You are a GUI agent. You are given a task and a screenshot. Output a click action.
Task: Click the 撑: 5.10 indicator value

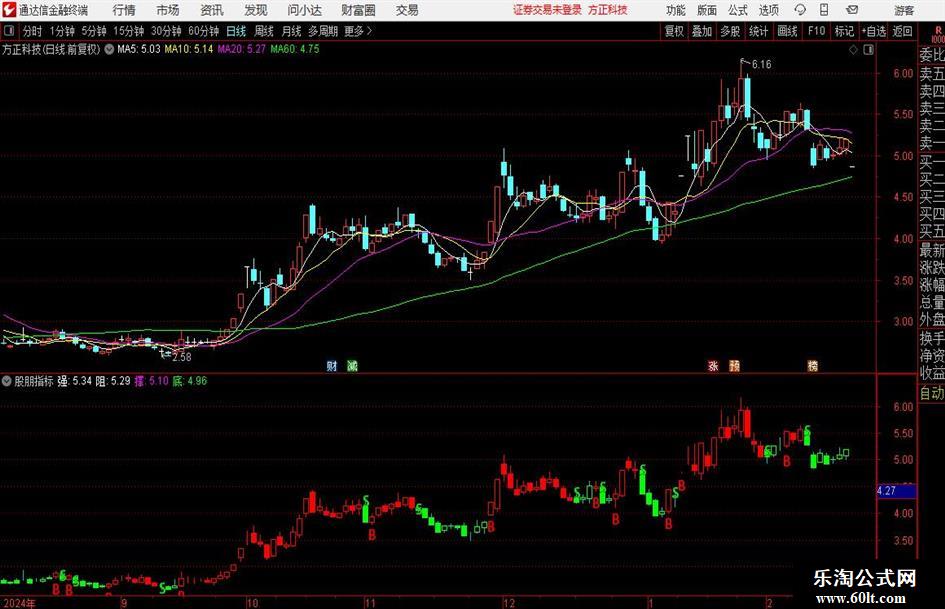(x=151, y=381)
